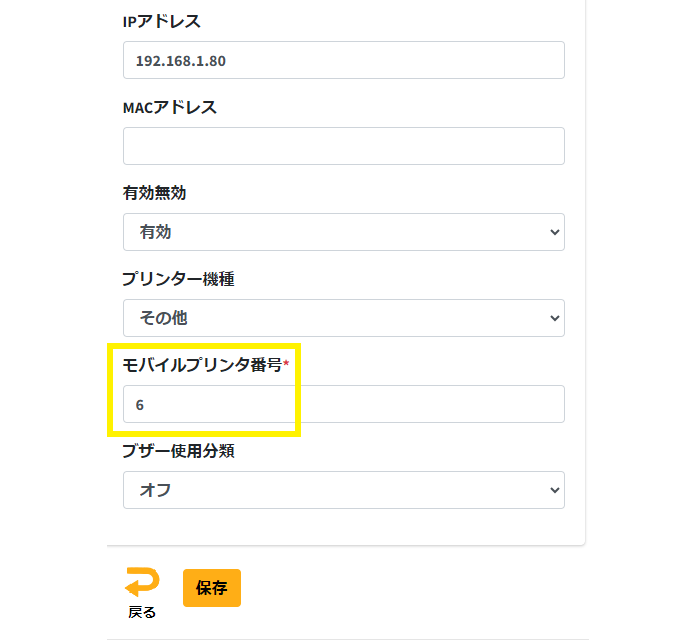Open the プリンター機種 dropdown
Image resolution: width=696 pixels, height=644 pixels.
pos(343,318)
